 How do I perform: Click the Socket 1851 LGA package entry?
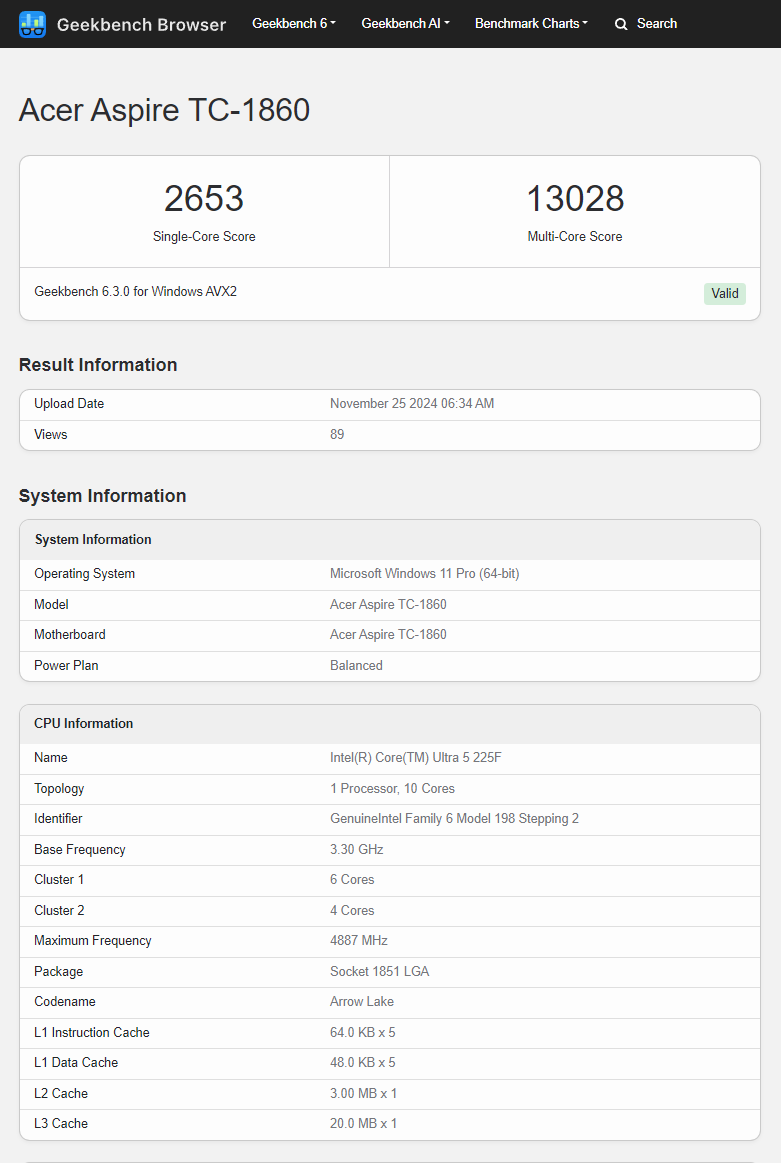coord(380,971)
